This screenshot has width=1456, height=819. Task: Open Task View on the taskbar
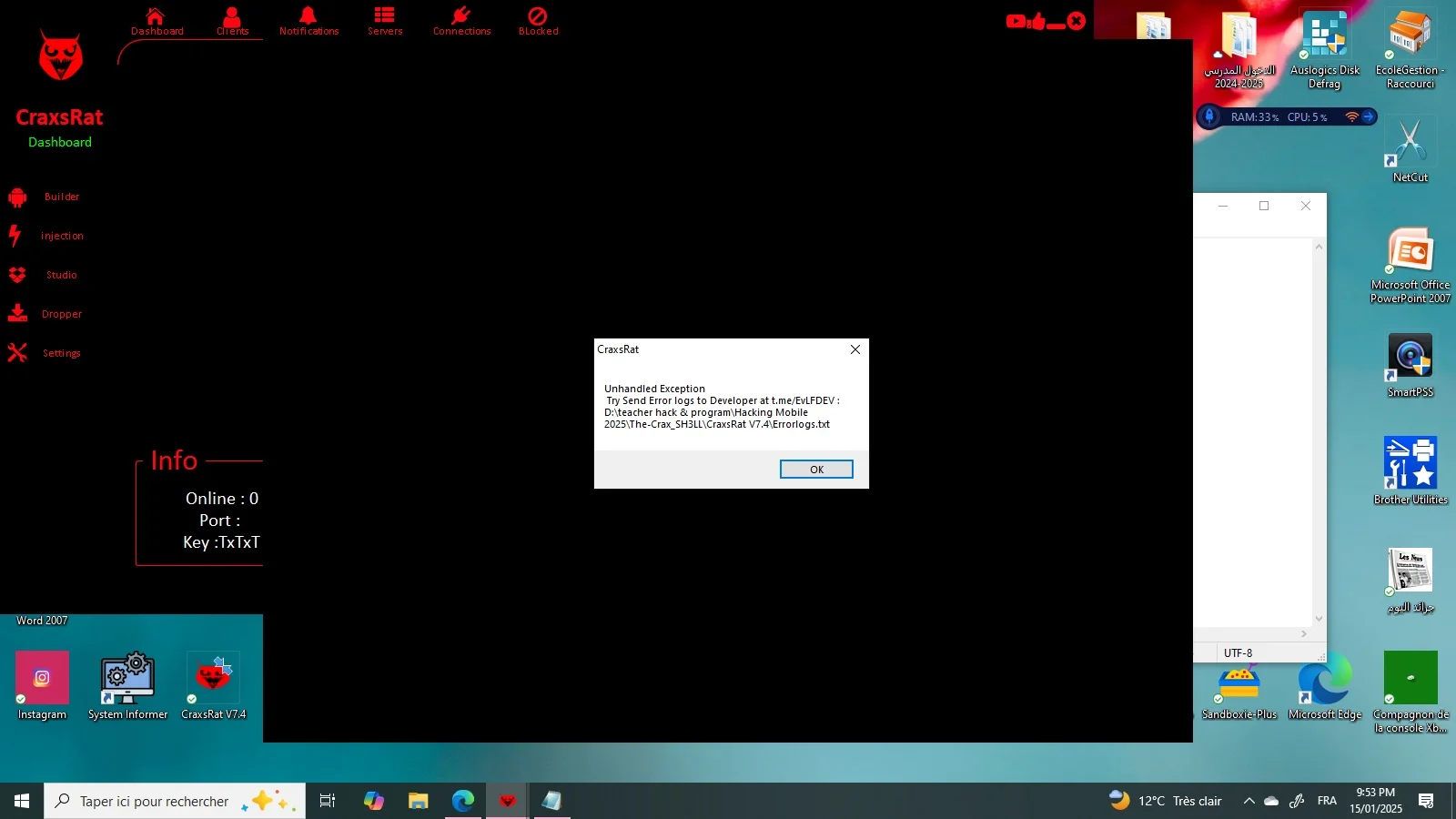point(328,801)
